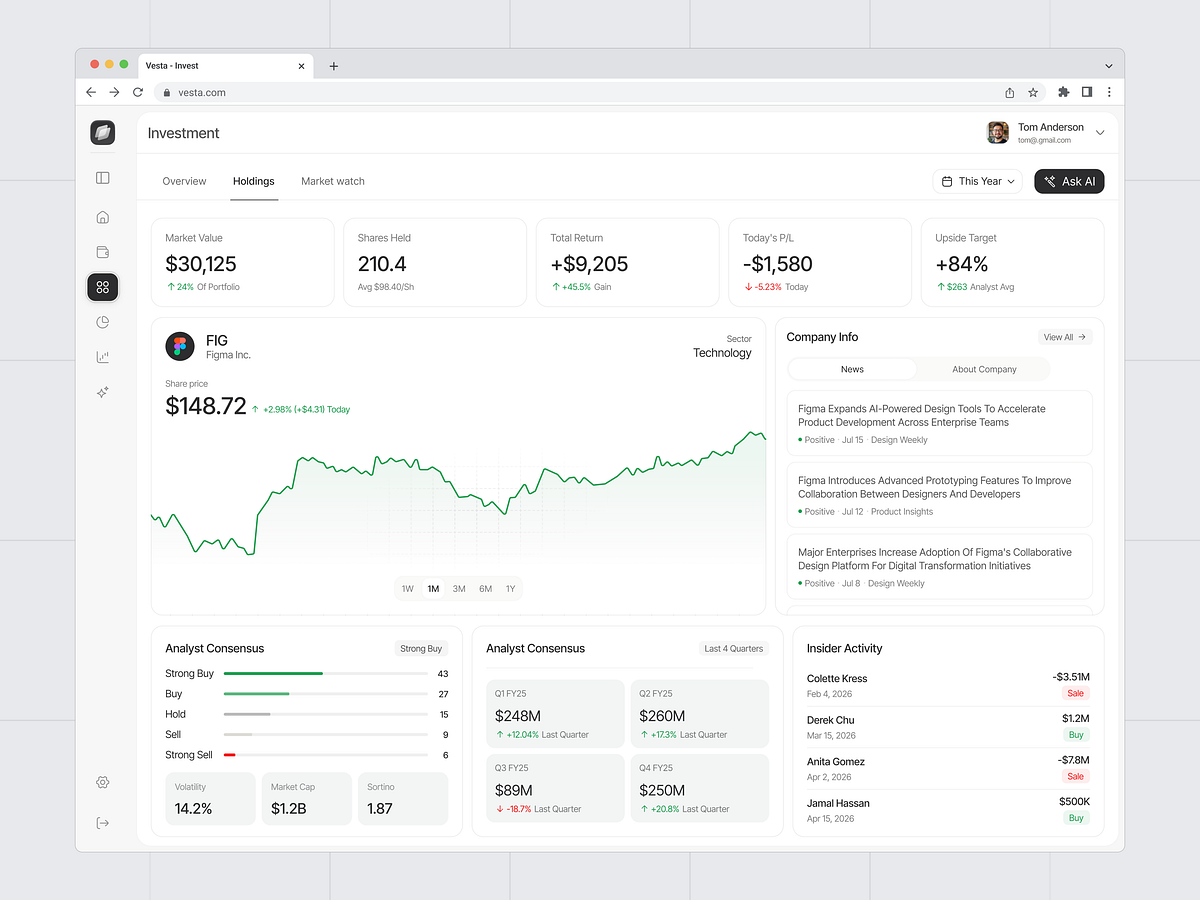
Task: Click the Q4 FY25 $250M card
Action: [700, 788]
